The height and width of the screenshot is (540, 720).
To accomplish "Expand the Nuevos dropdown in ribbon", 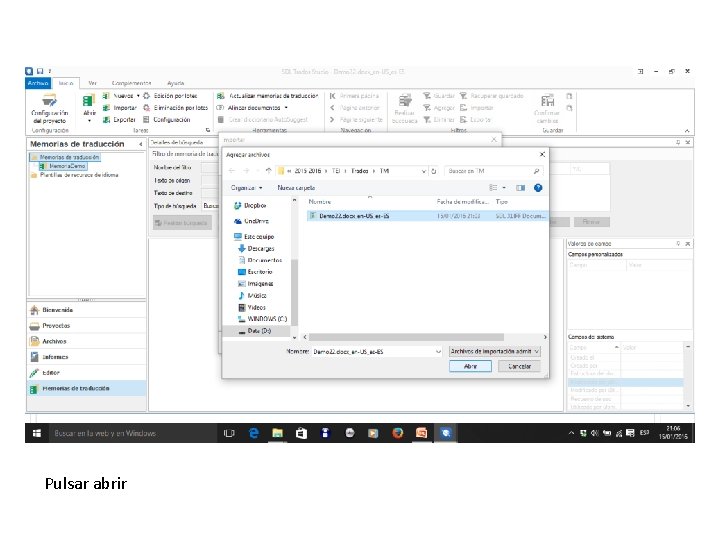I will coord(138,96).
